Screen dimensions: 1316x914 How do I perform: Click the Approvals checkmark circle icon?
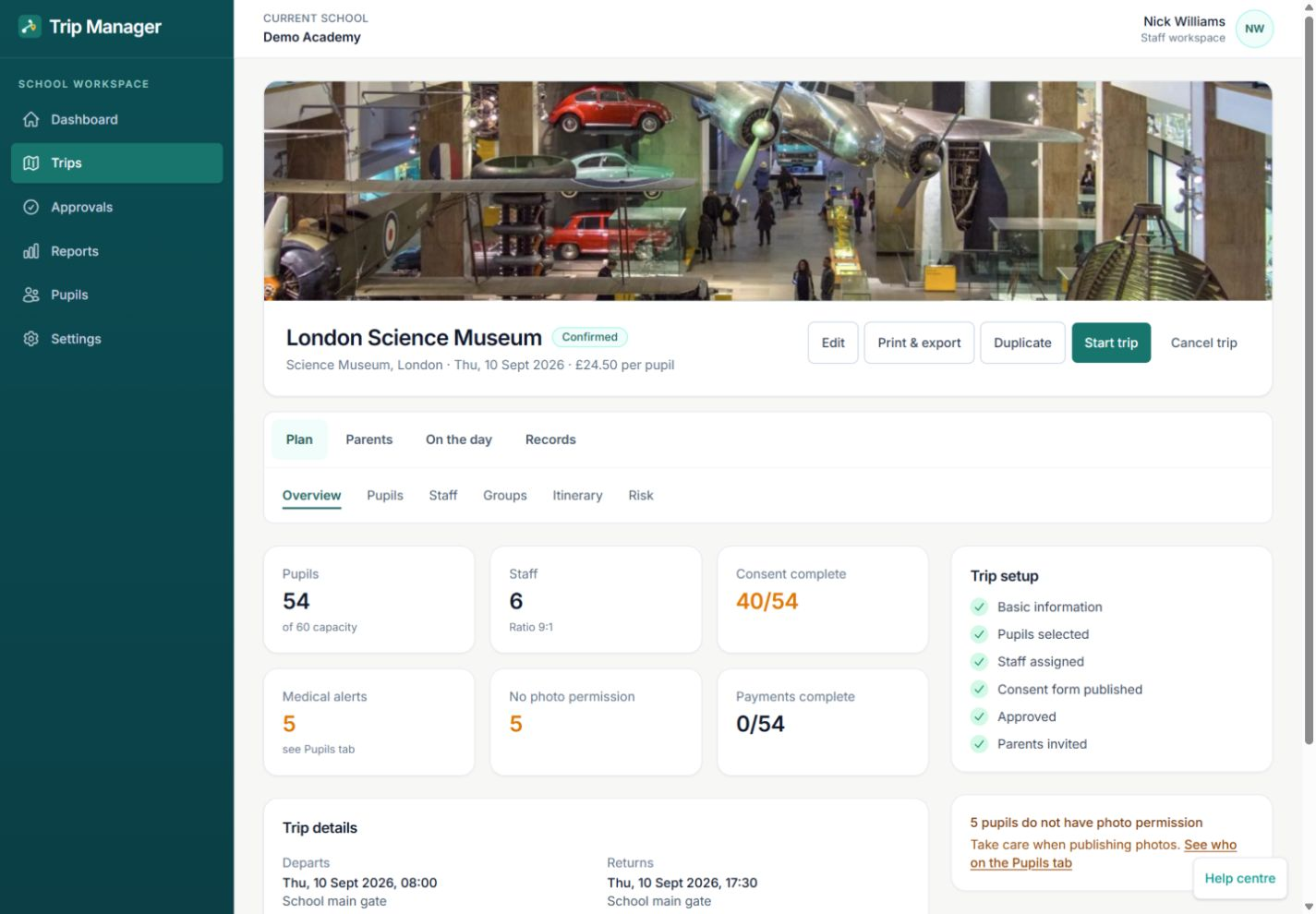pyautogui.click(x=31, y=207)
